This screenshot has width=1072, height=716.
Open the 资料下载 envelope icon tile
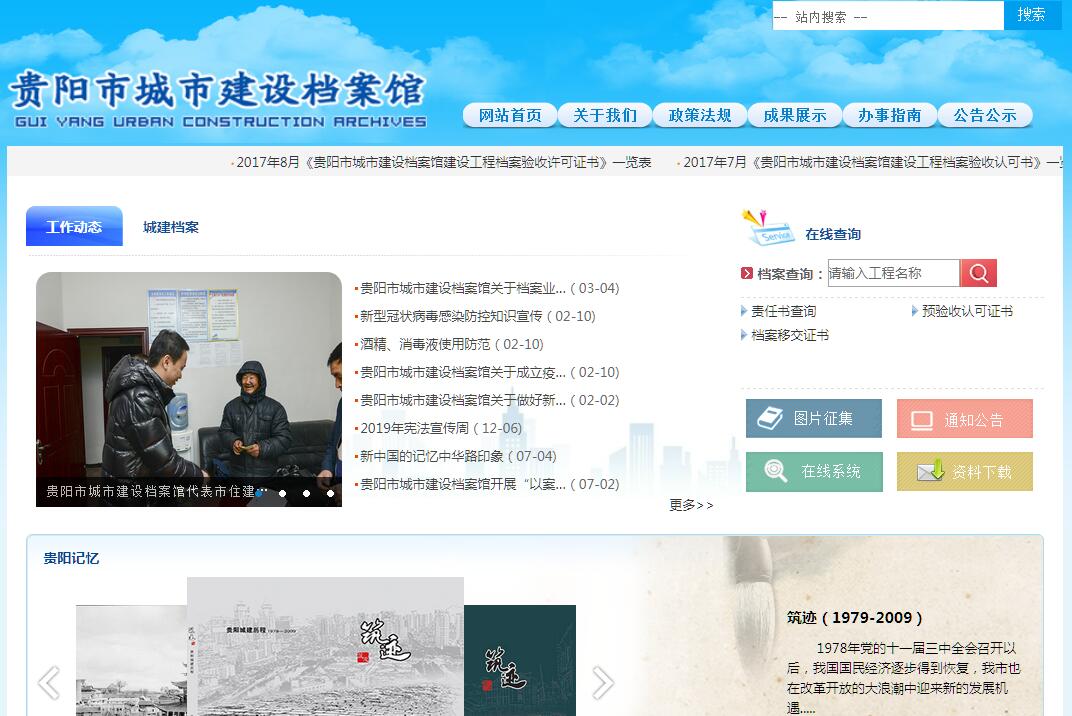(x=964, y=472)
